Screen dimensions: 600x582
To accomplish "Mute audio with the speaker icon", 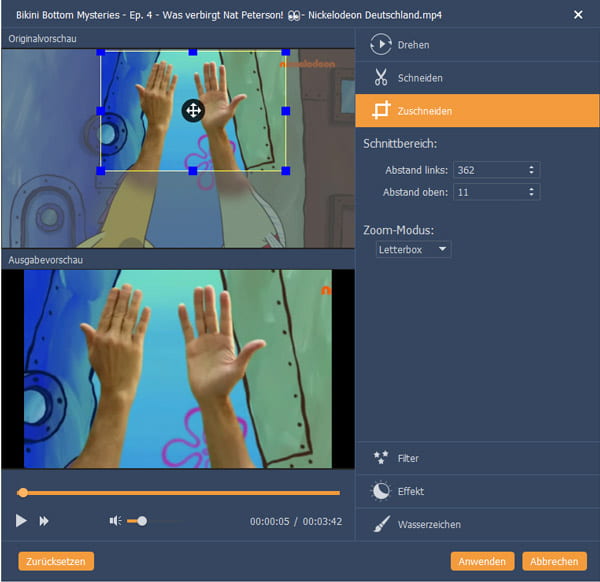I will 115,521.
